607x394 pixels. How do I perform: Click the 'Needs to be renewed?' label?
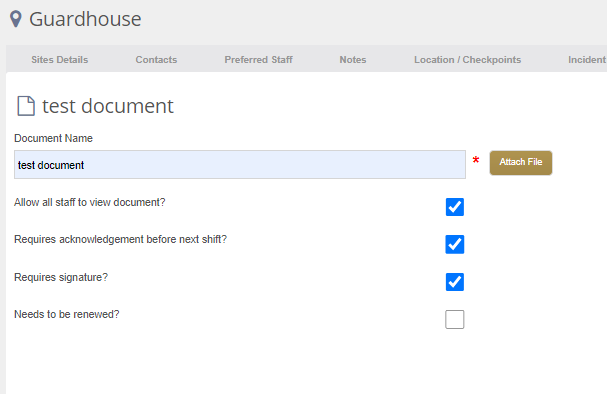pyautogui.click(x=67, y=314)
